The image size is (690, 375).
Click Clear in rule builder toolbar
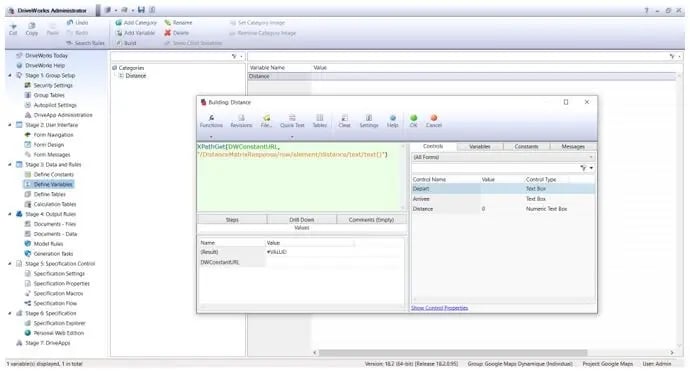point(345,121)
